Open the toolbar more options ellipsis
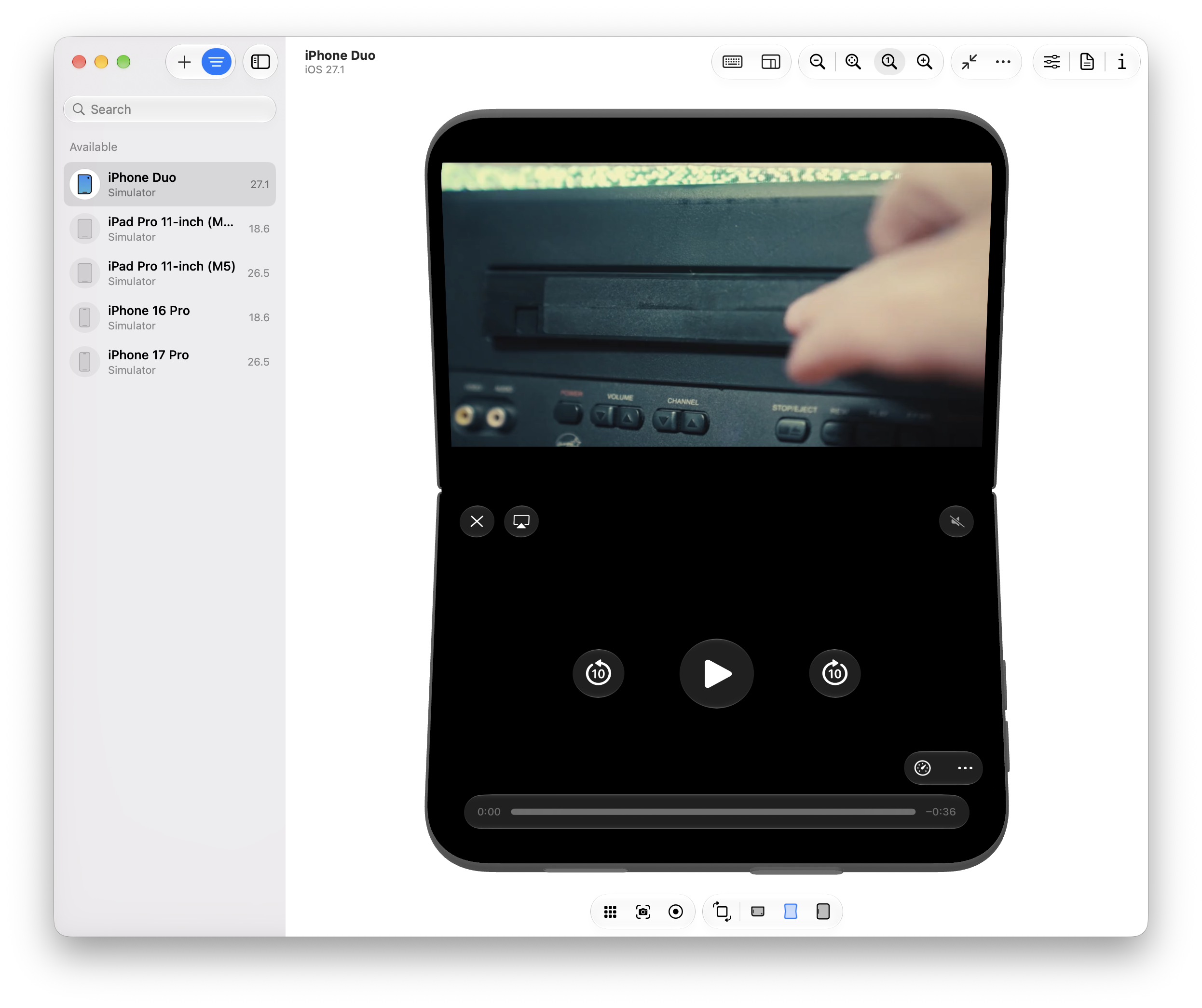 (1003, 62)
